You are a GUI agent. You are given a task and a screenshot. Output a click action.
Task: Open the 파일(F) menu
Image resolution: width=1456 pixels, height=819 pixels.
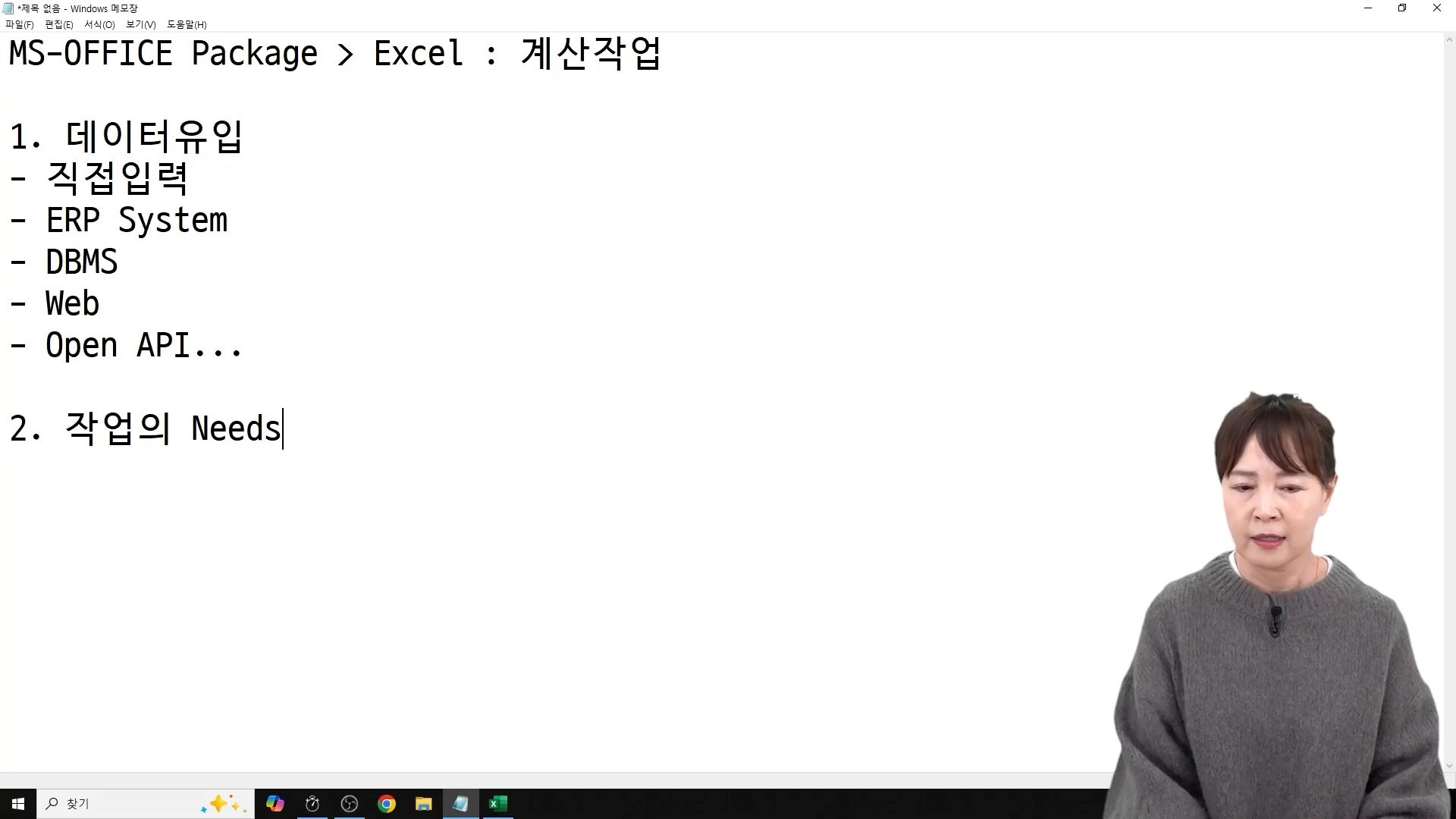[20, 24]
